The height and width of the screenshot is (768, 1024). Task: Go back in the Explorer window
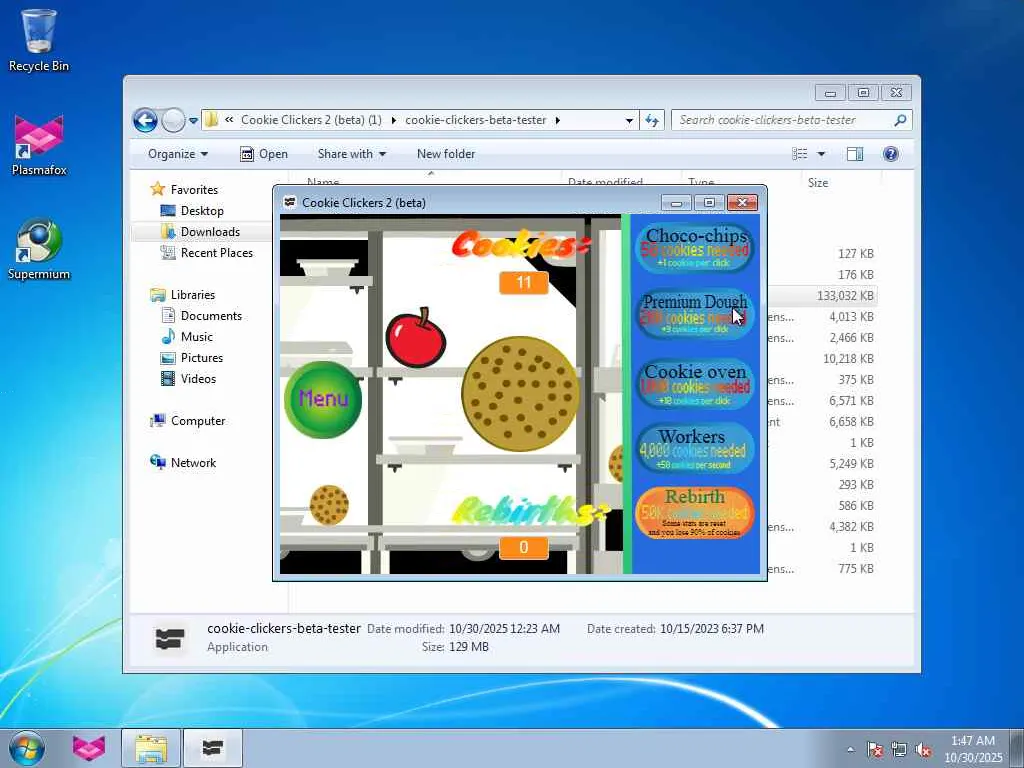tap(145, 120)
